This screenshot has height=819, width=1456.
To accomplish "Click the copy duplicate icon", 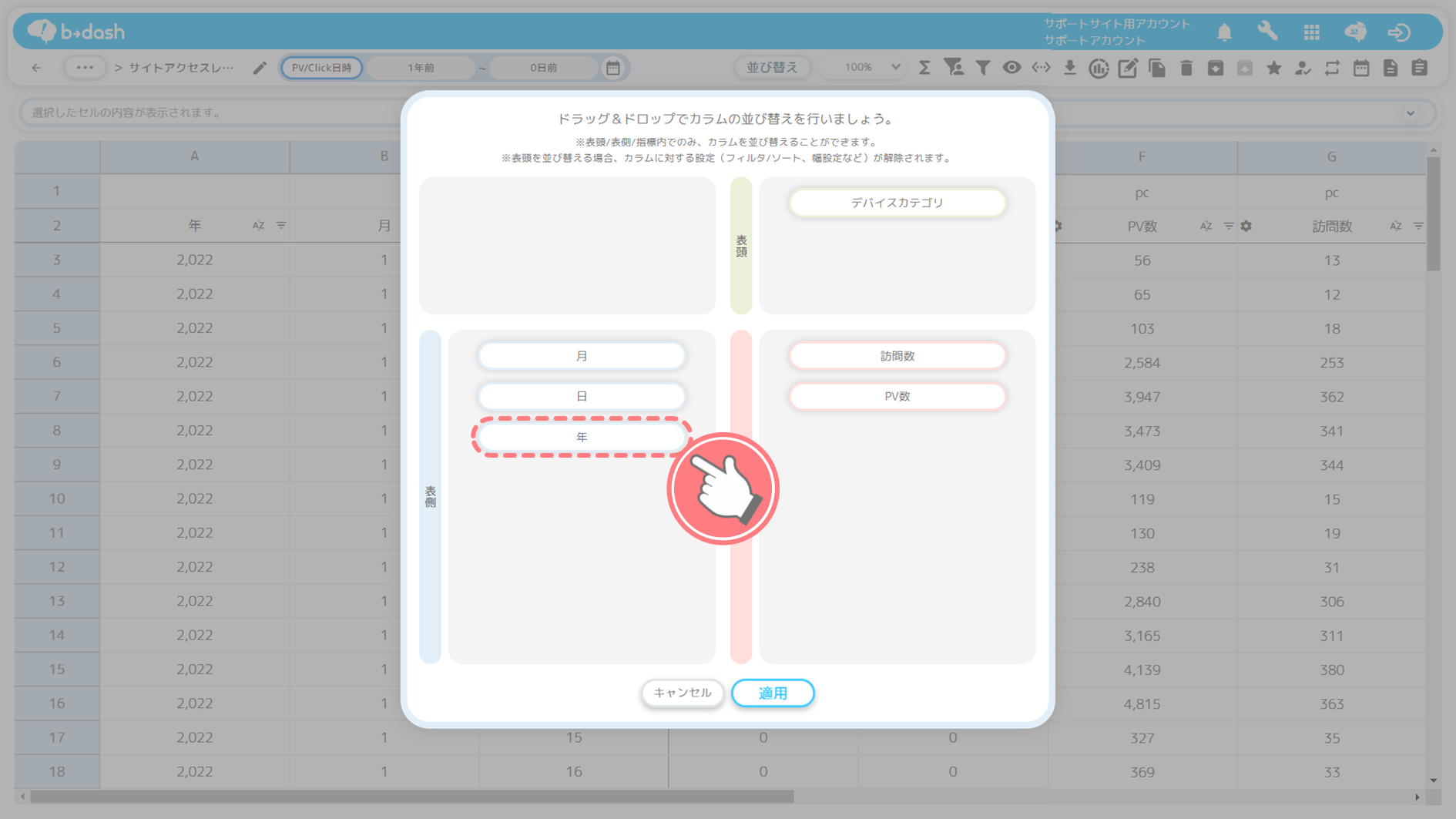I will coord(1157,68).
